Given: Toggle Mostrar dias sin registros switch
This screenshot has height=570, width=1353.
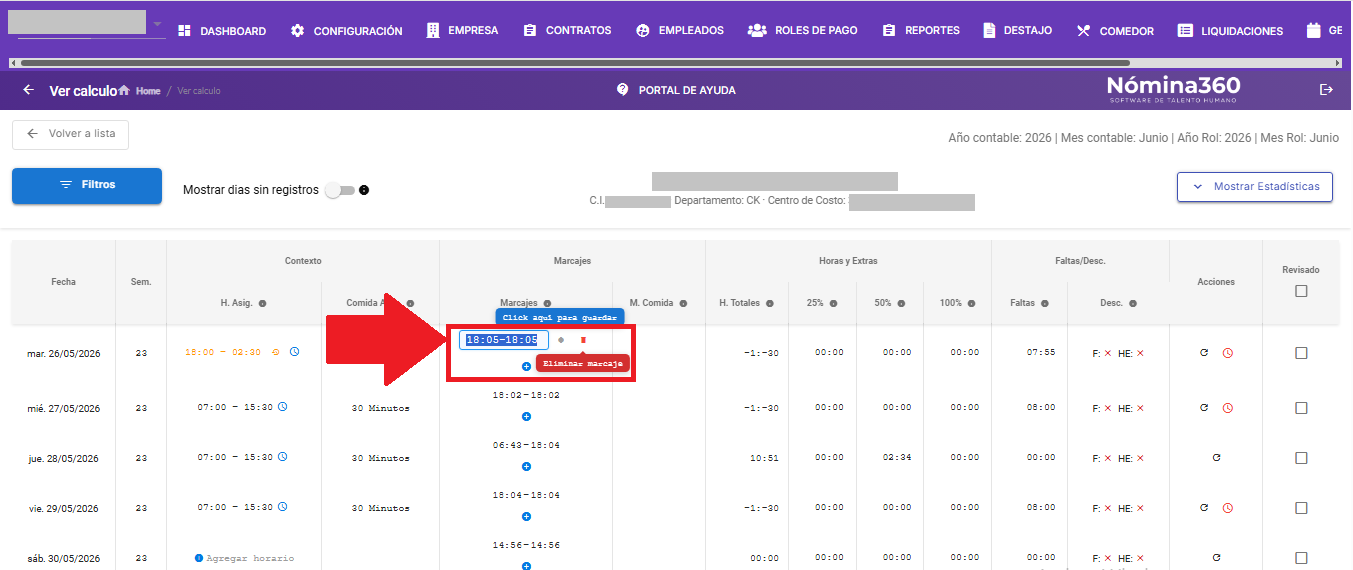Looking at the screenshot, I should pos(339,190).
